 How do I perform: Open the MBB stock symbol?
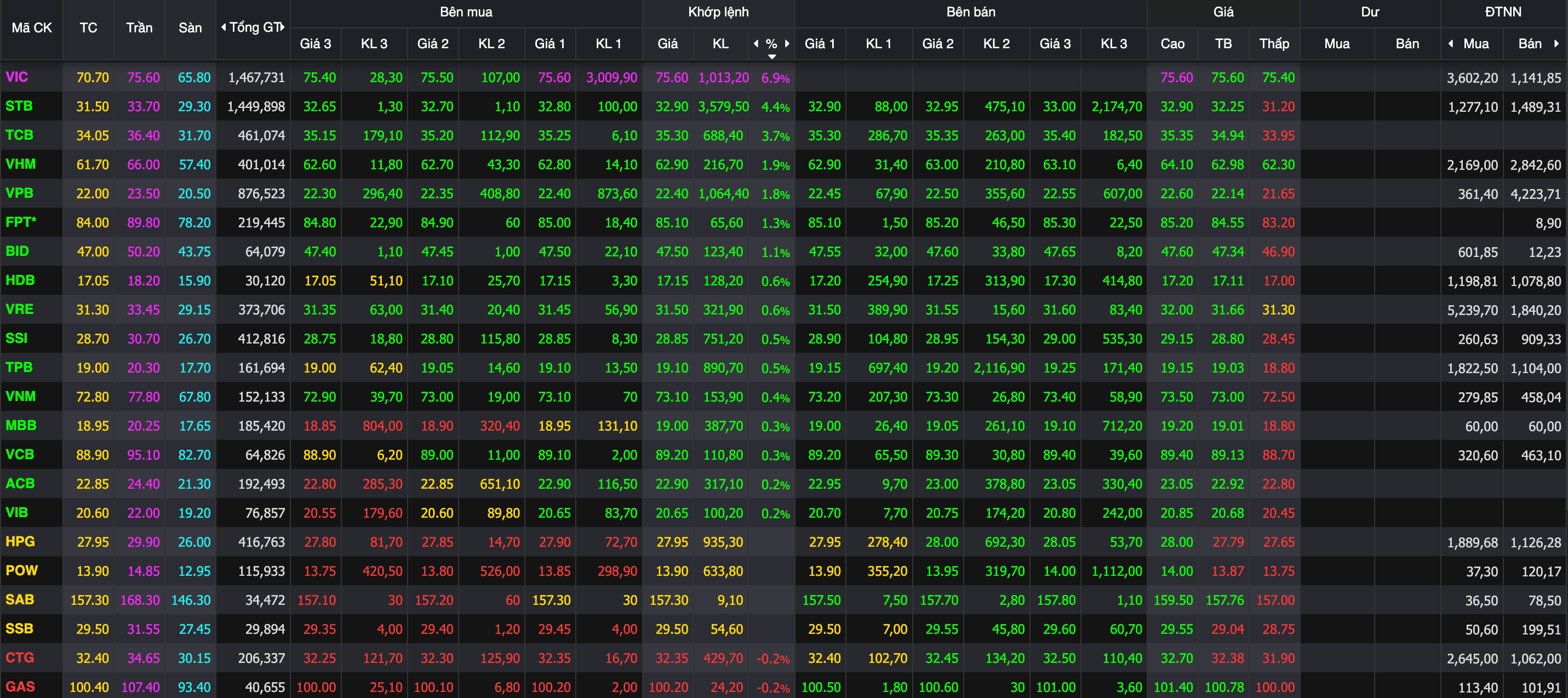(x=21, y=425)
